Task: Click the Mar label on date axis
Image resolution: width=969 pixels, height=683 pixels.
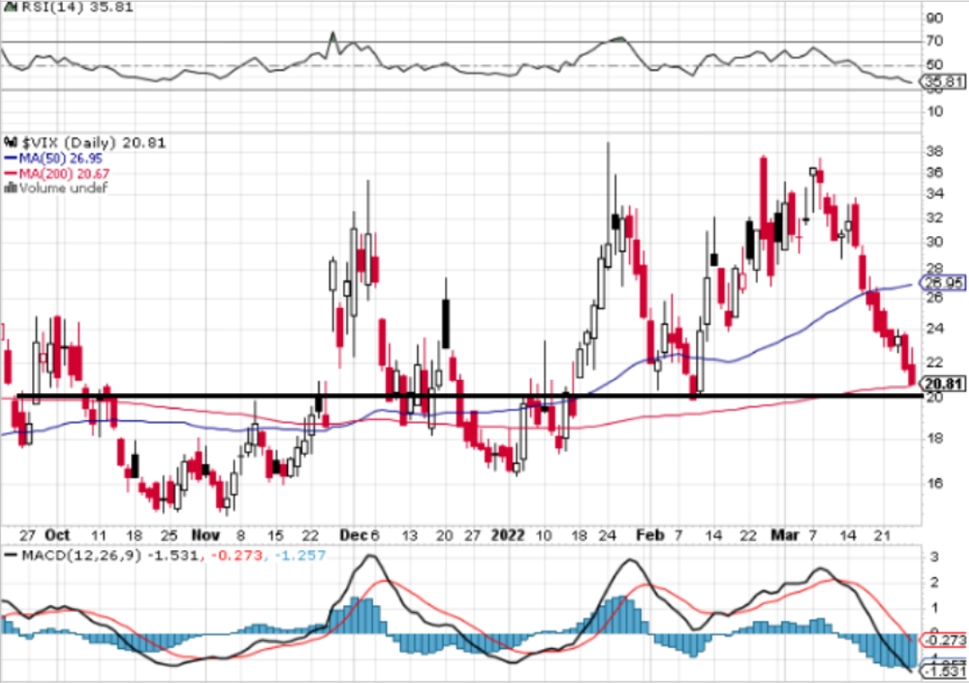Action: pos(785,535)
